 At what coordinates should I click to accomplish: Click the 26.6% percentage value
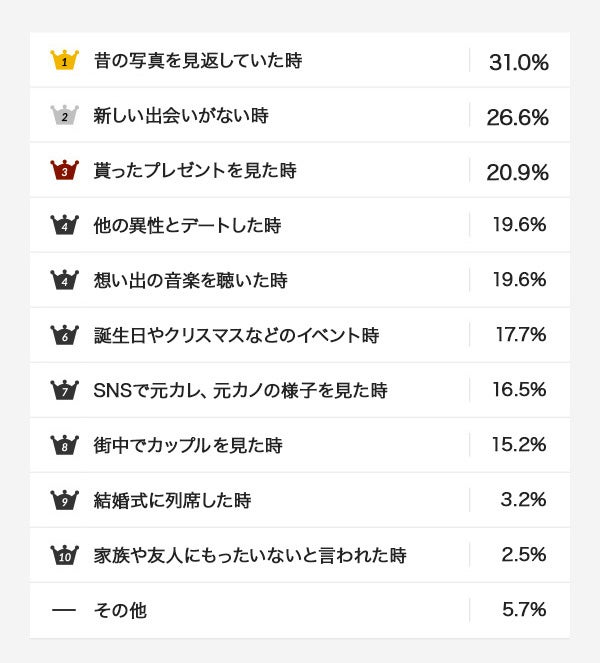click(x=518, y=117)
